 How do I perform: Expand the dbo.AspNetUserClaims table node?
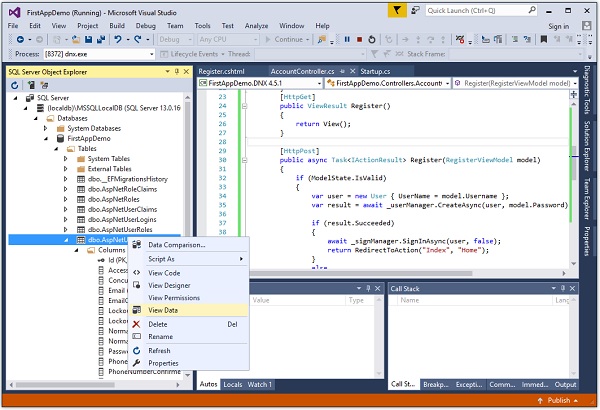tap(66, 210)
